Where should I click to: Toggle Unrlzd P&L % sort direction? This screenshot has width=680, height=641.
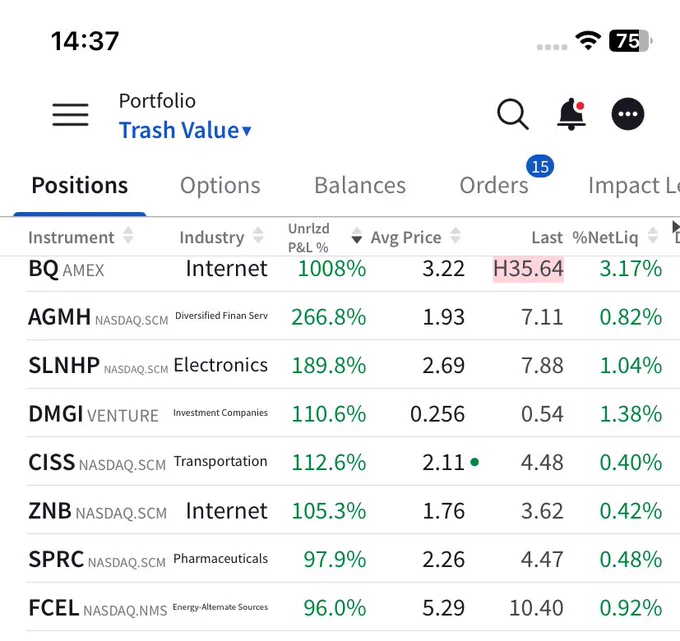click(x=356, y=235)
